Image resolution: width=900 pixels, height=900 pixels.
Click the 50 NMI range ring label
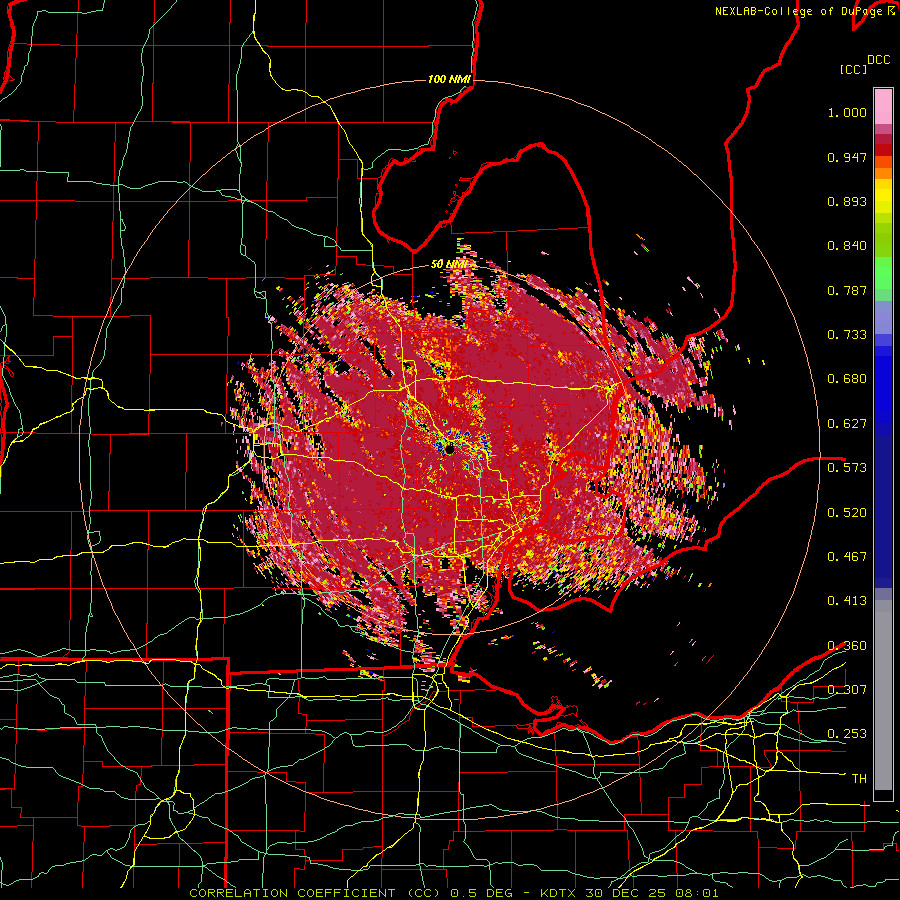(x=449, y=264)
